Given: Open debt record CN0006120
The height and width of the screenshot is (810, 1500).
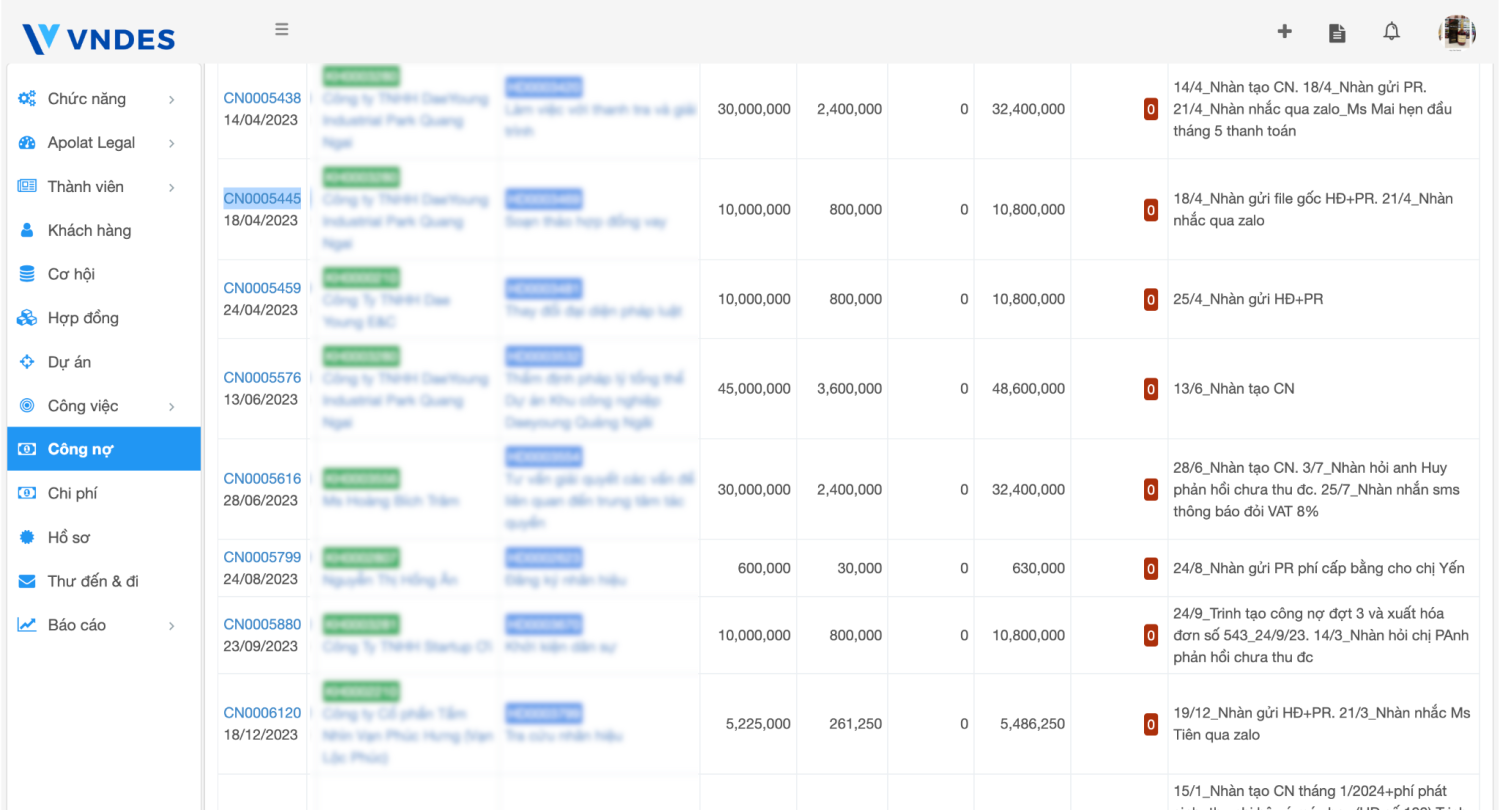Looking at the screenshot, I should point(262,713).
